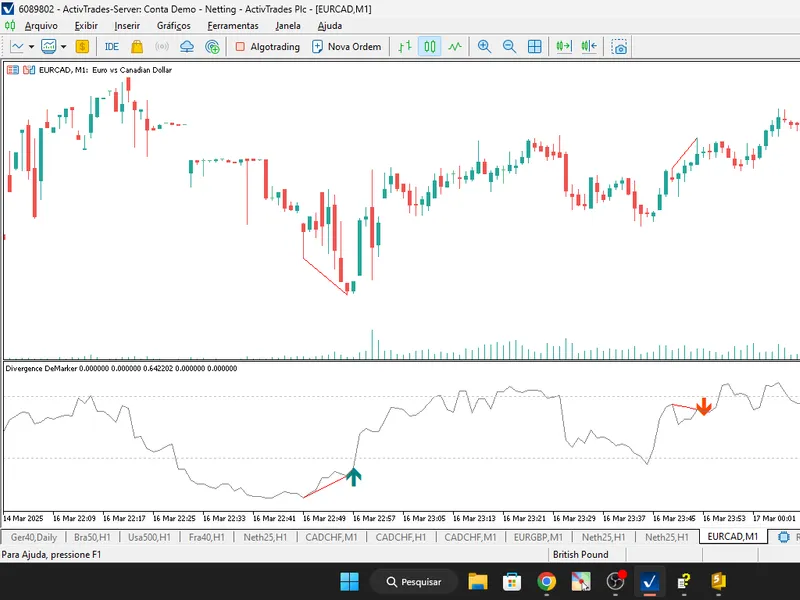Click the candlestick icon beside Arquivo

(10, 25)
